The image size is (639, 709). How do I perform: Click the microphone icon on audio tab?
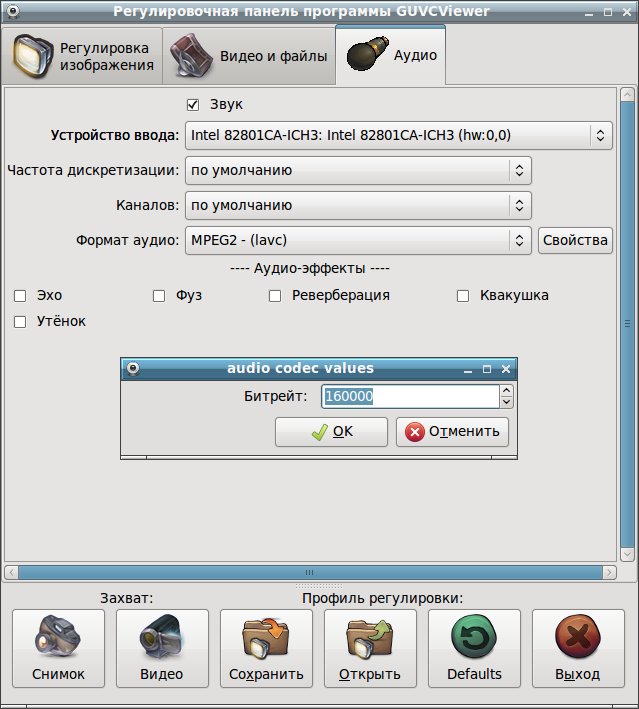[x=367, y=53]
